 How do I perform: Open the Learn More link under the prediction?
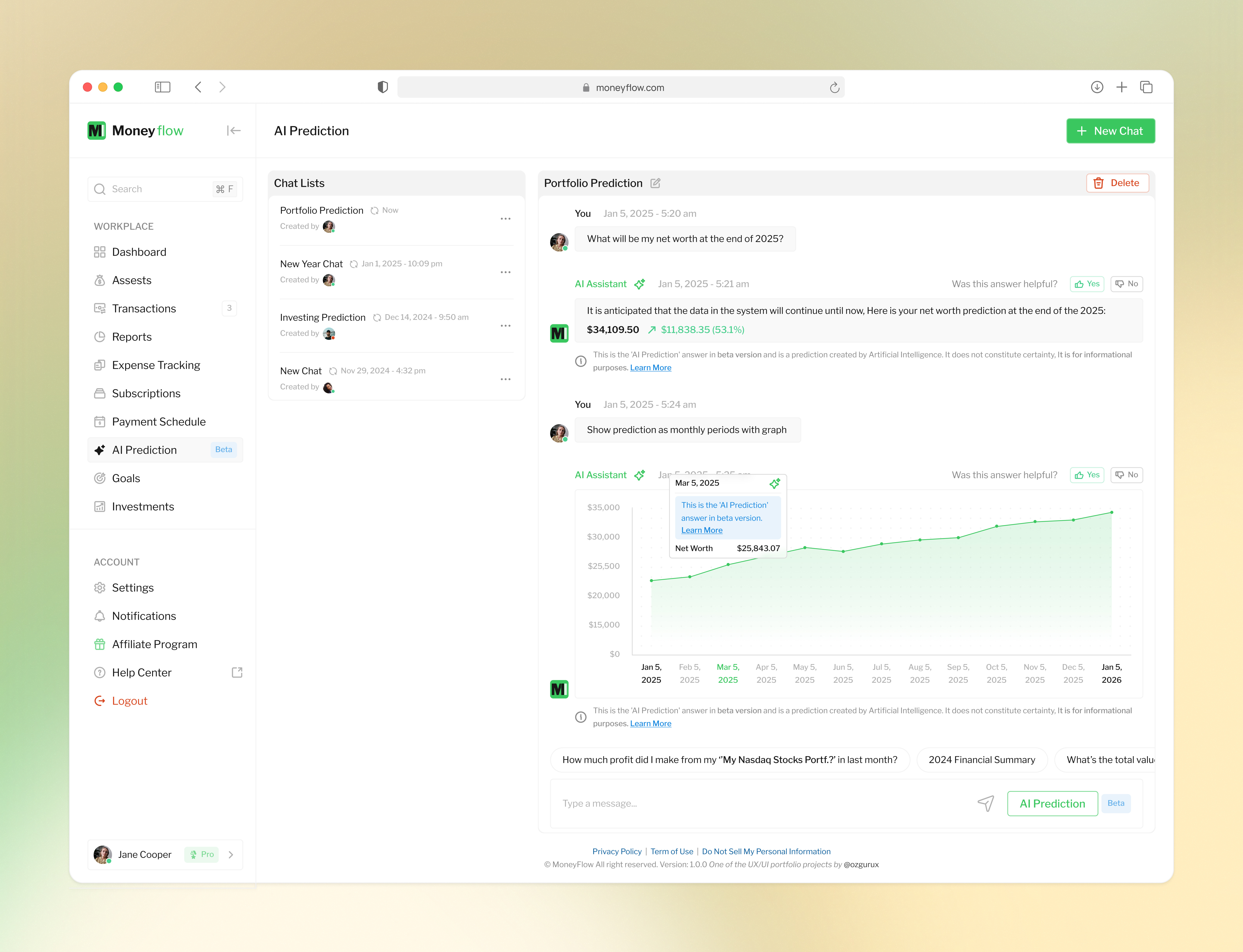coord(650,367)
